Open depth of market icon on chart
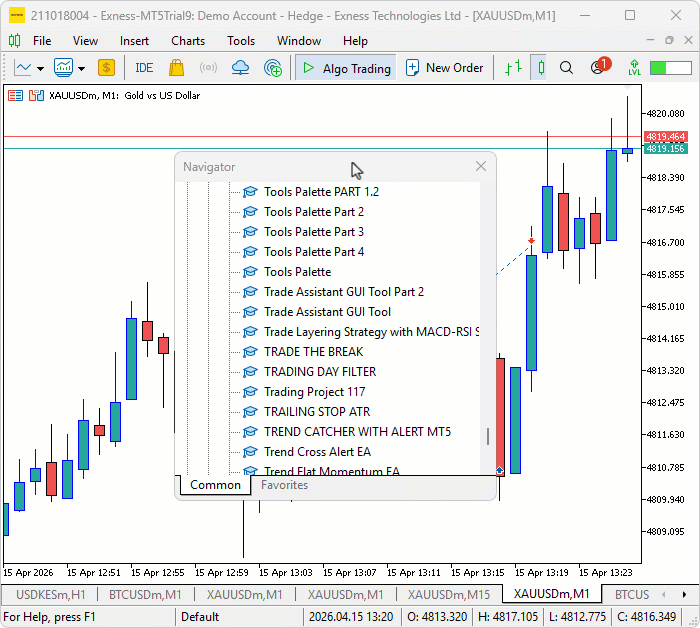Viewport: 700px width, 628px height. pyautogui.click(x=36, y=96)
